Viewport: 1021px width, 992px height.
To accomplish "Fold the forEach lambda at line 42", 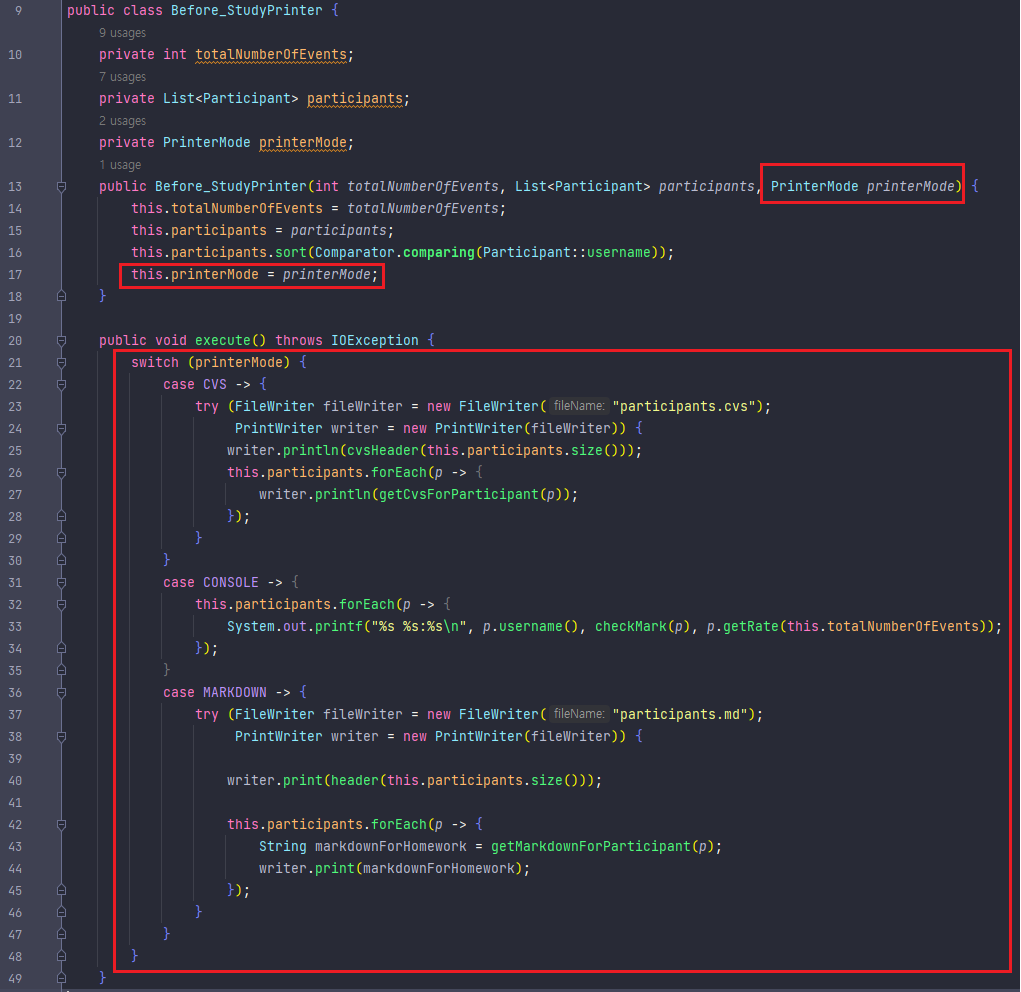I will pos(61,825).
